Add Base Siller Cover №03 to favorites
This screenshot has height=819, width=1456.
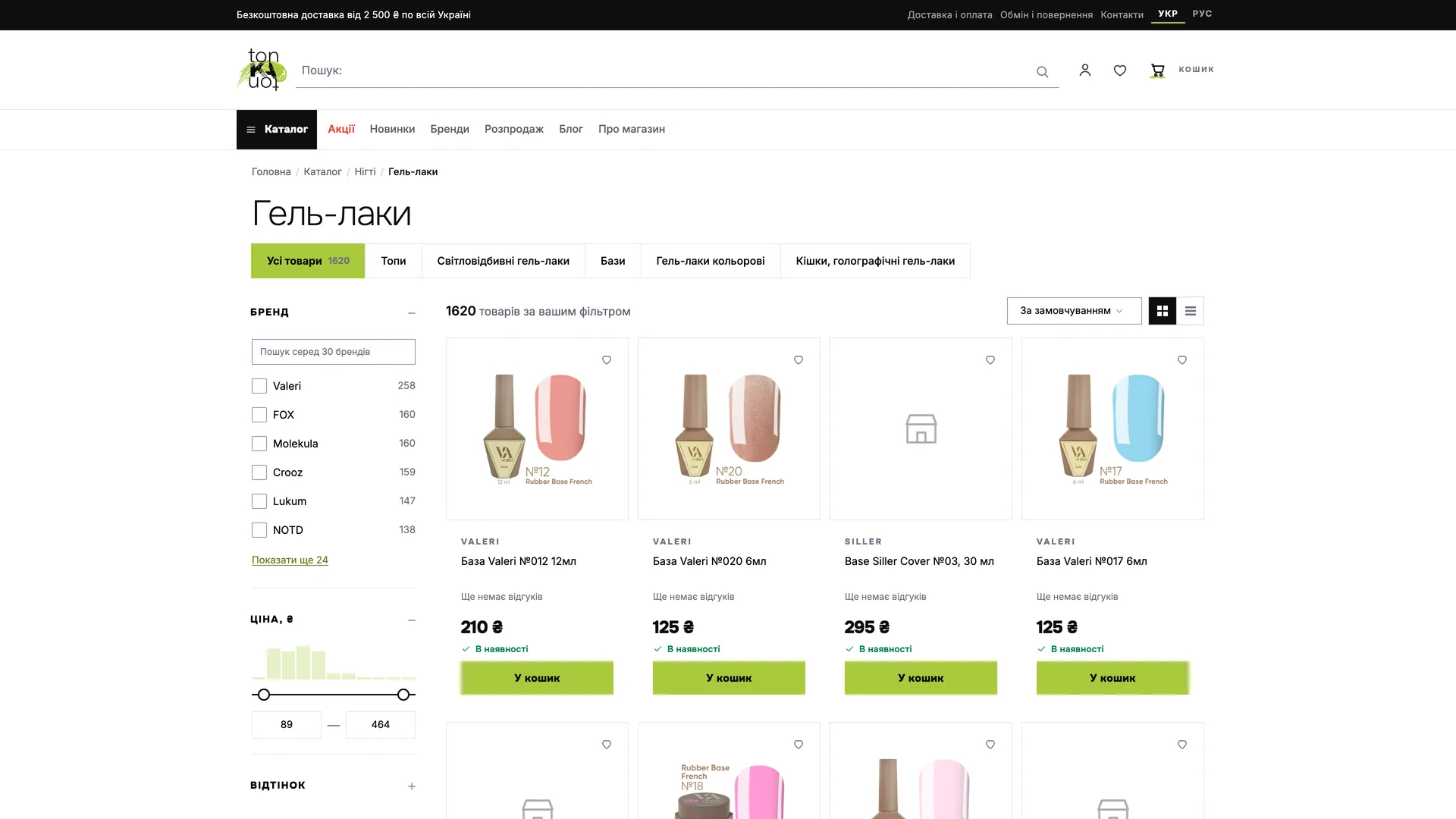click(990, 360)
